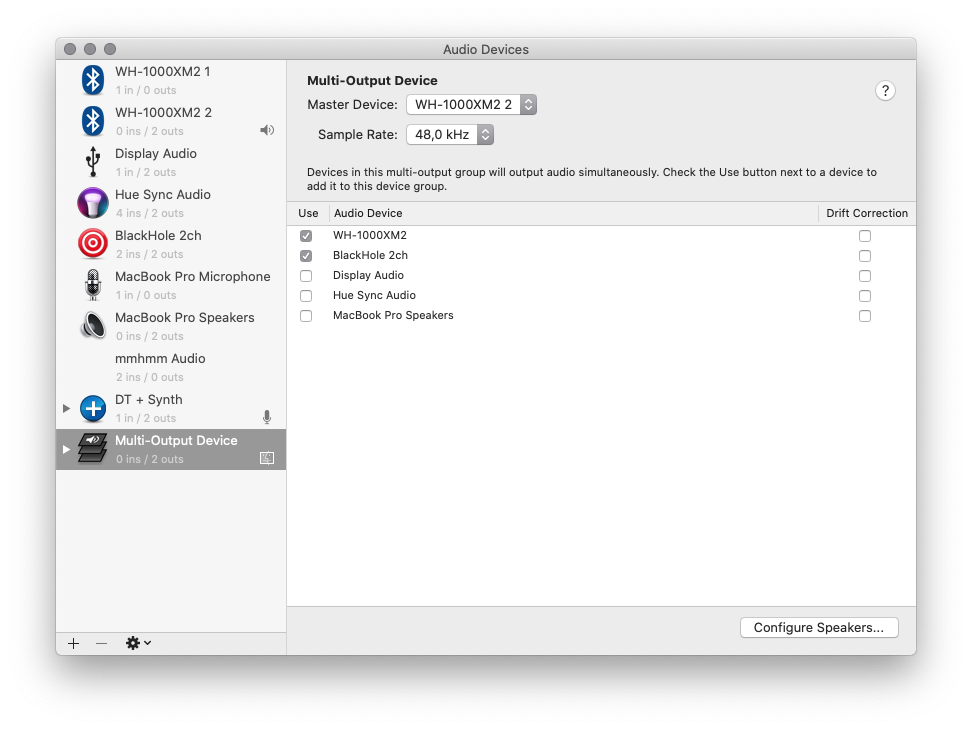Close the Audio Devices window
Screen dimensions: 972x729
coord(70,49)
